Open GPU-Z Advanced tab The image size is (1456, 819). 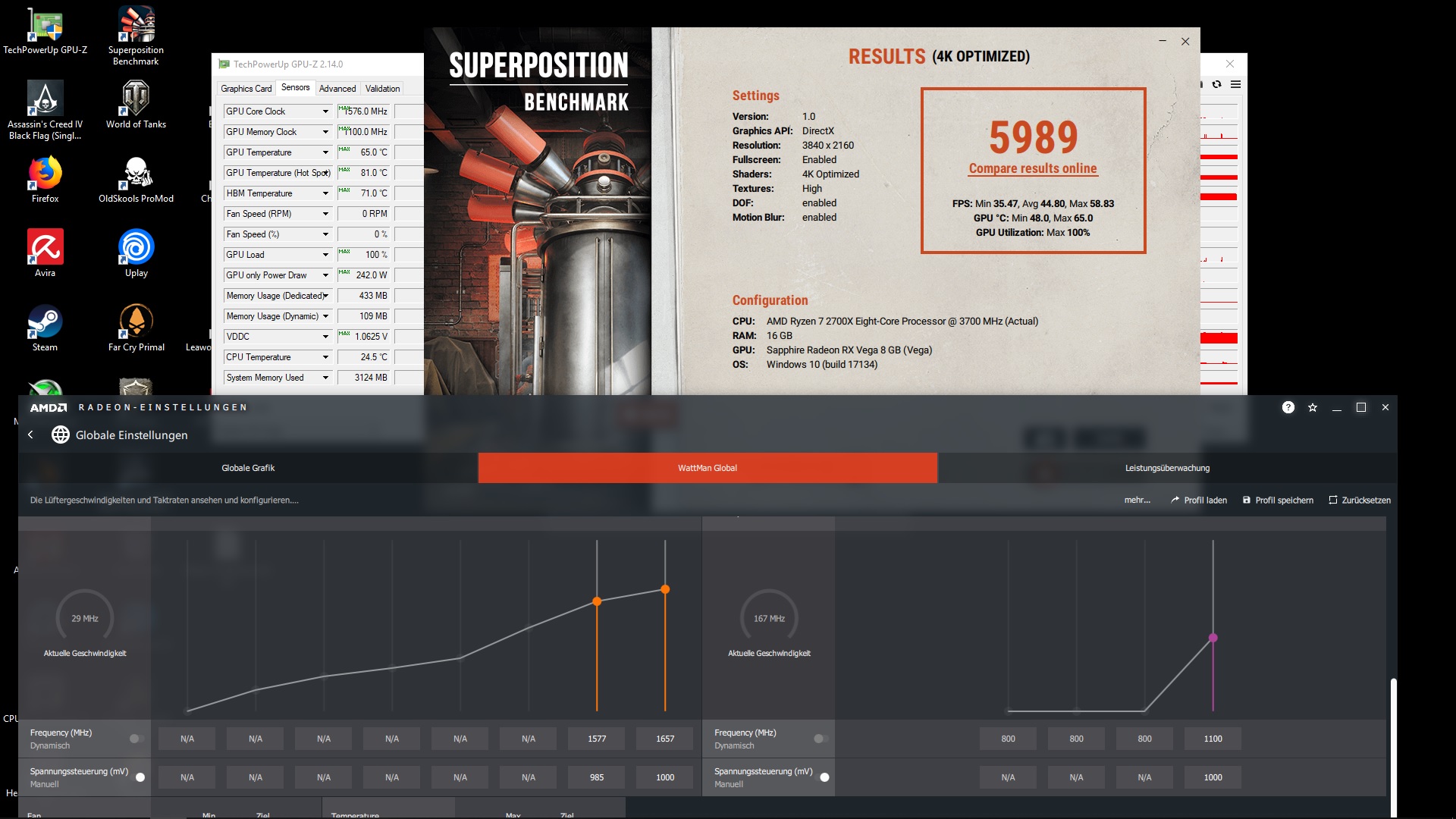(x=337, y=89)
